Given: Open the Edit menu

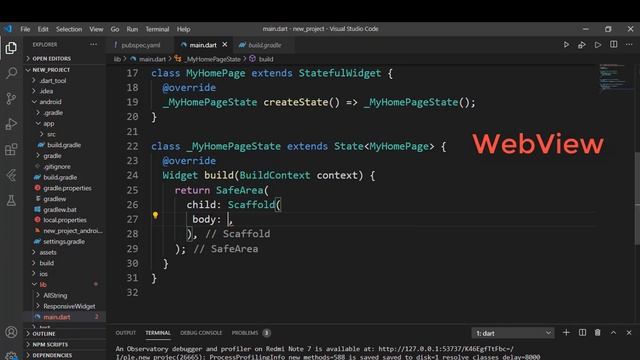Looking at the screenshot, I should click(x=43, y=29).
